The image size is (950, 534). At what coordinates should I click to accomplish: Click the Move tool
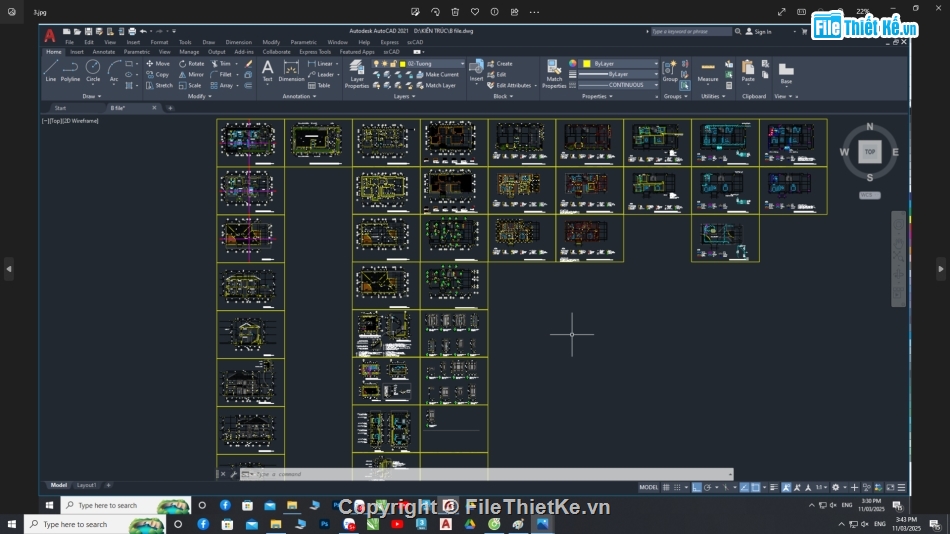pos(158,64)
